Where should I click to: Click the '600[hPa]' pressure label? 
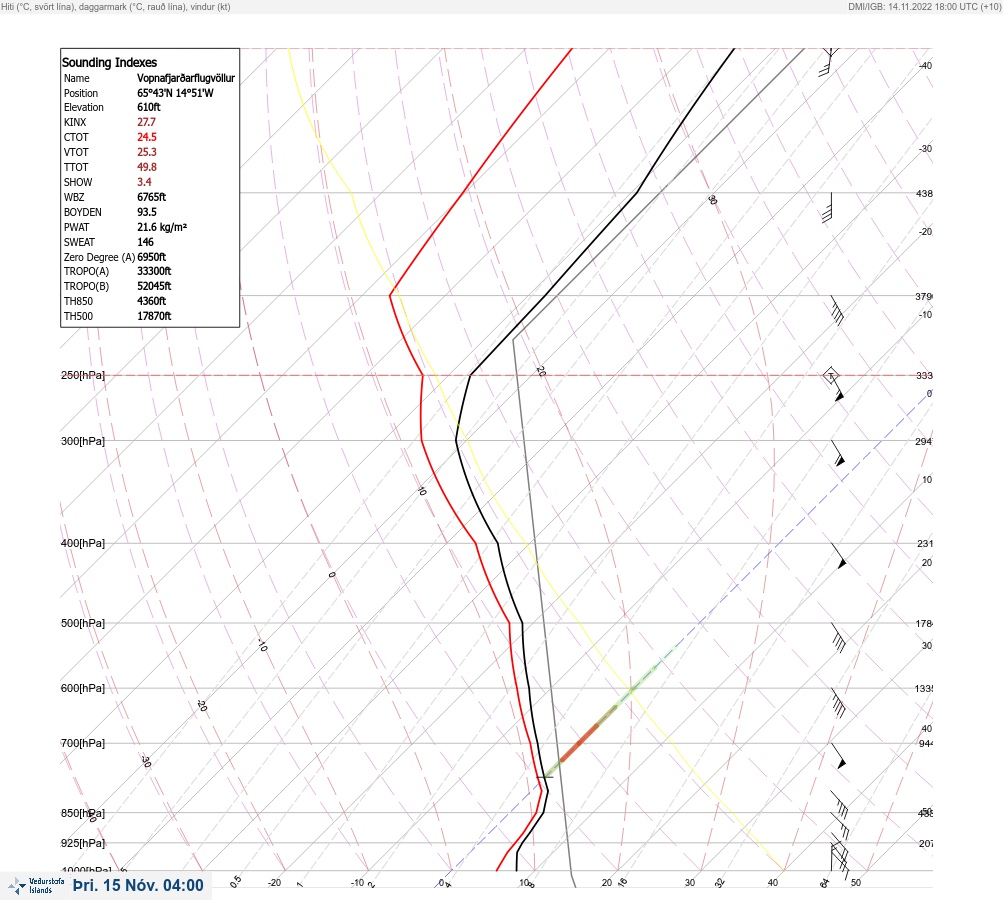tap(83, 688)
